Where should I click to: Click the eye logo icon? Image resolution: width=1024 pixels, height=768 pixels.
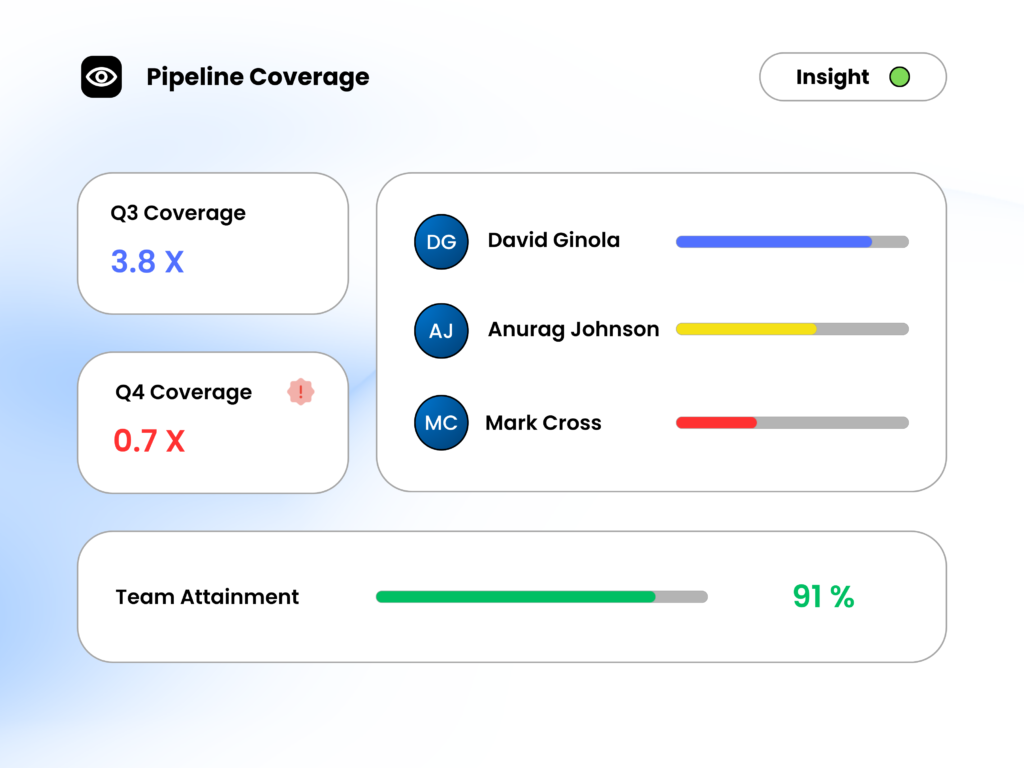pos(101,77)
